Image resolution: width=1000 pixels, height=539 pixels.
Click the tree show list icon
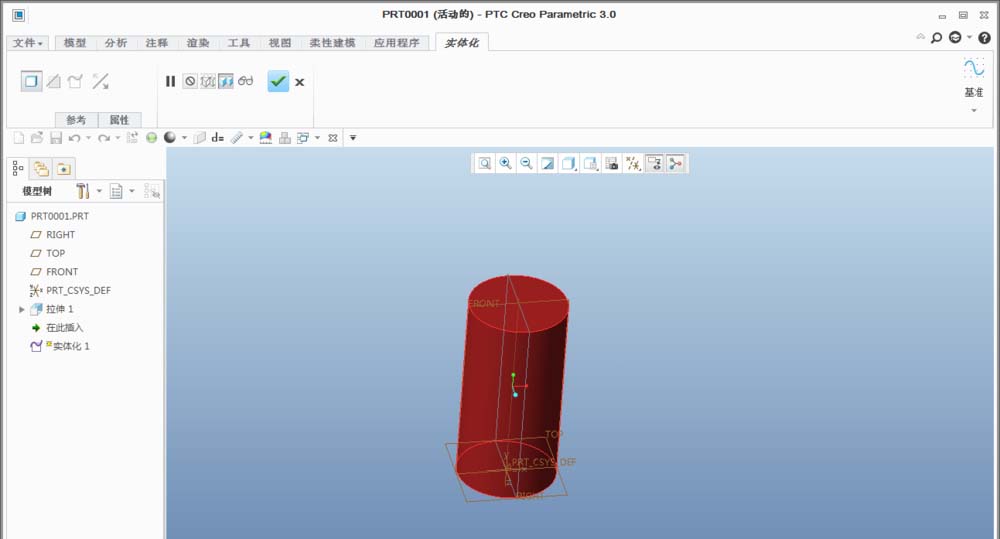[116, 191]
